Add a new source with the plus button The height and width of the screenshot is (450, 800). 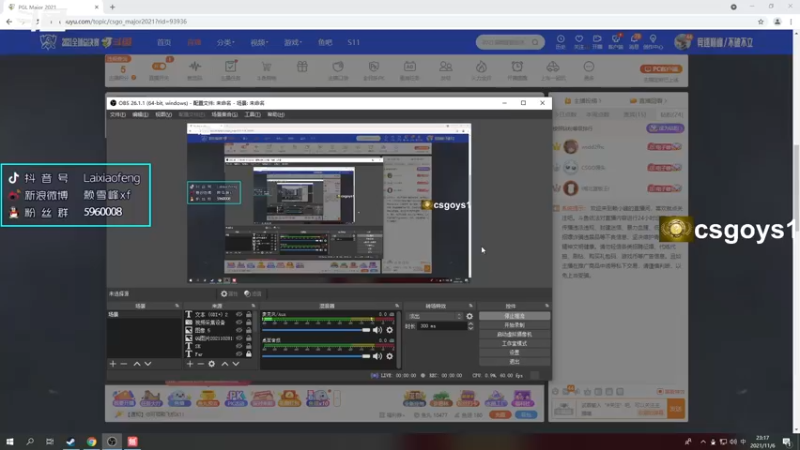tap(190, 364)
